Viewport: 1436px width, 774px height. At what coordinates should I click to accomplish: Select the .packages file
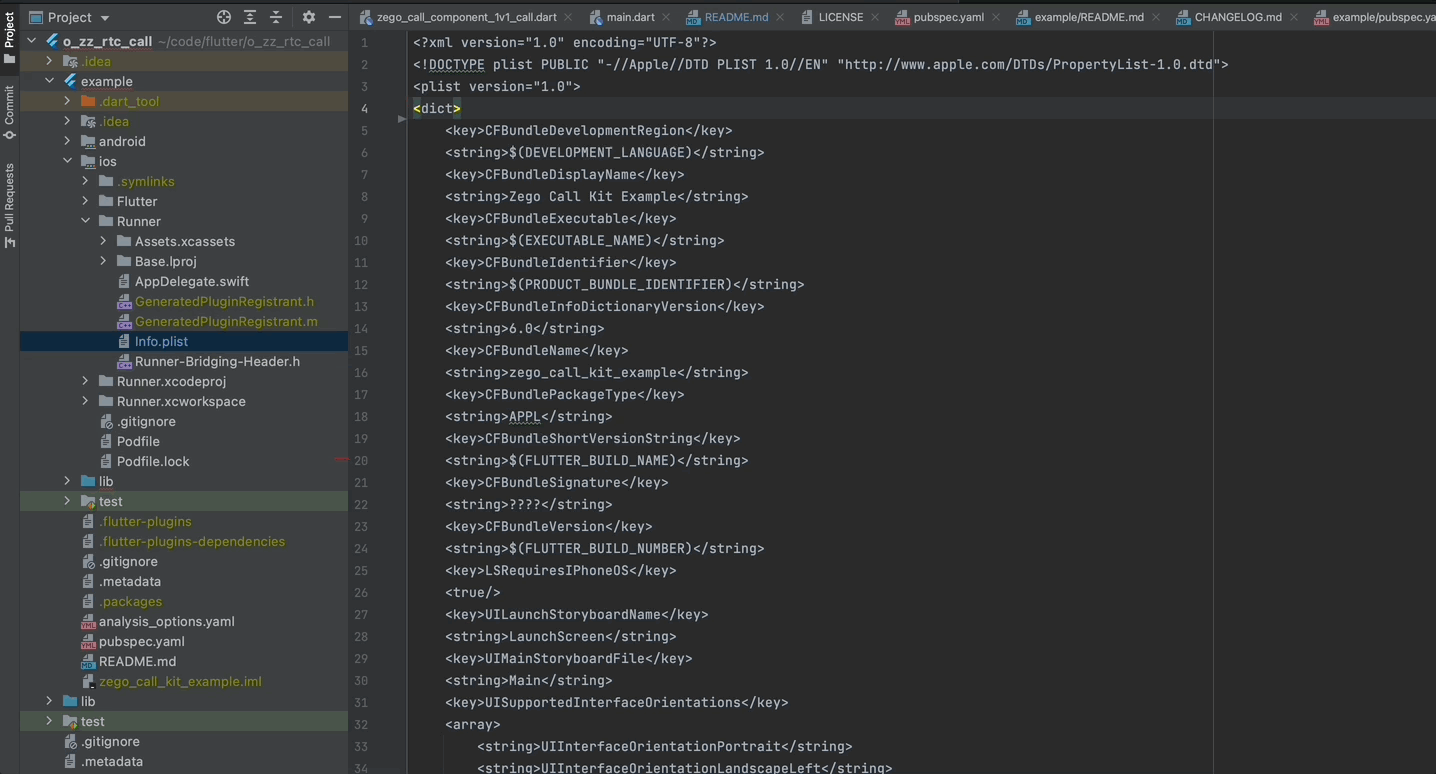click(x=130, y=601)
